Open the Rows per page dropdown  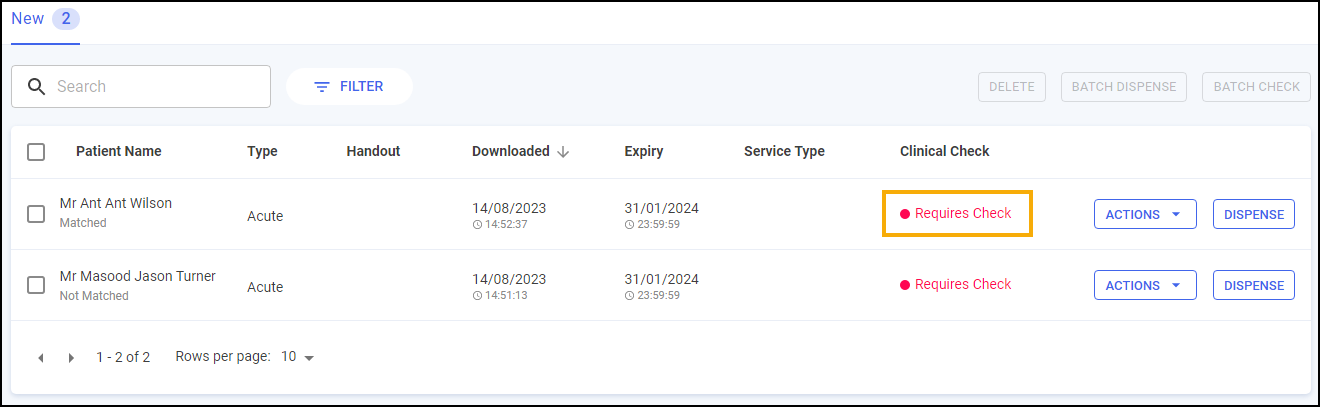298,357
